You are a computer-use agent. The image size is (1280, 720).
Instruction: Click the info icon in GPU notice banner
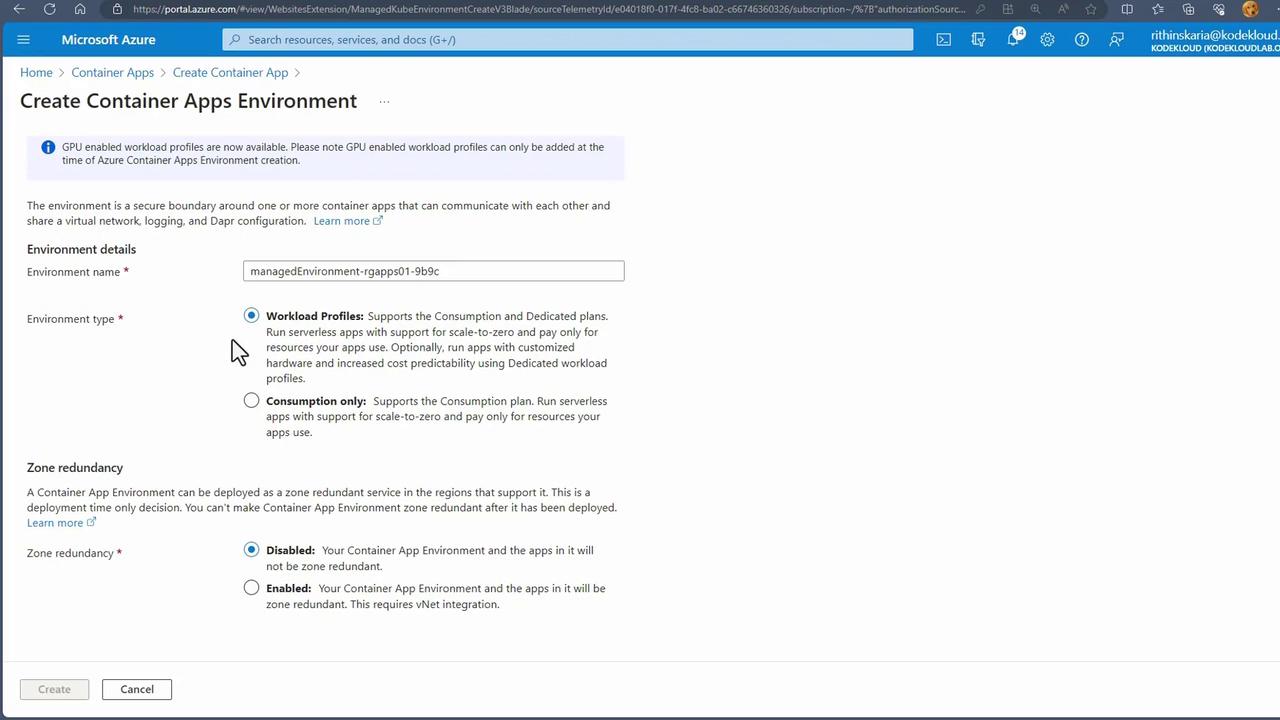click(x=48, y=147)
